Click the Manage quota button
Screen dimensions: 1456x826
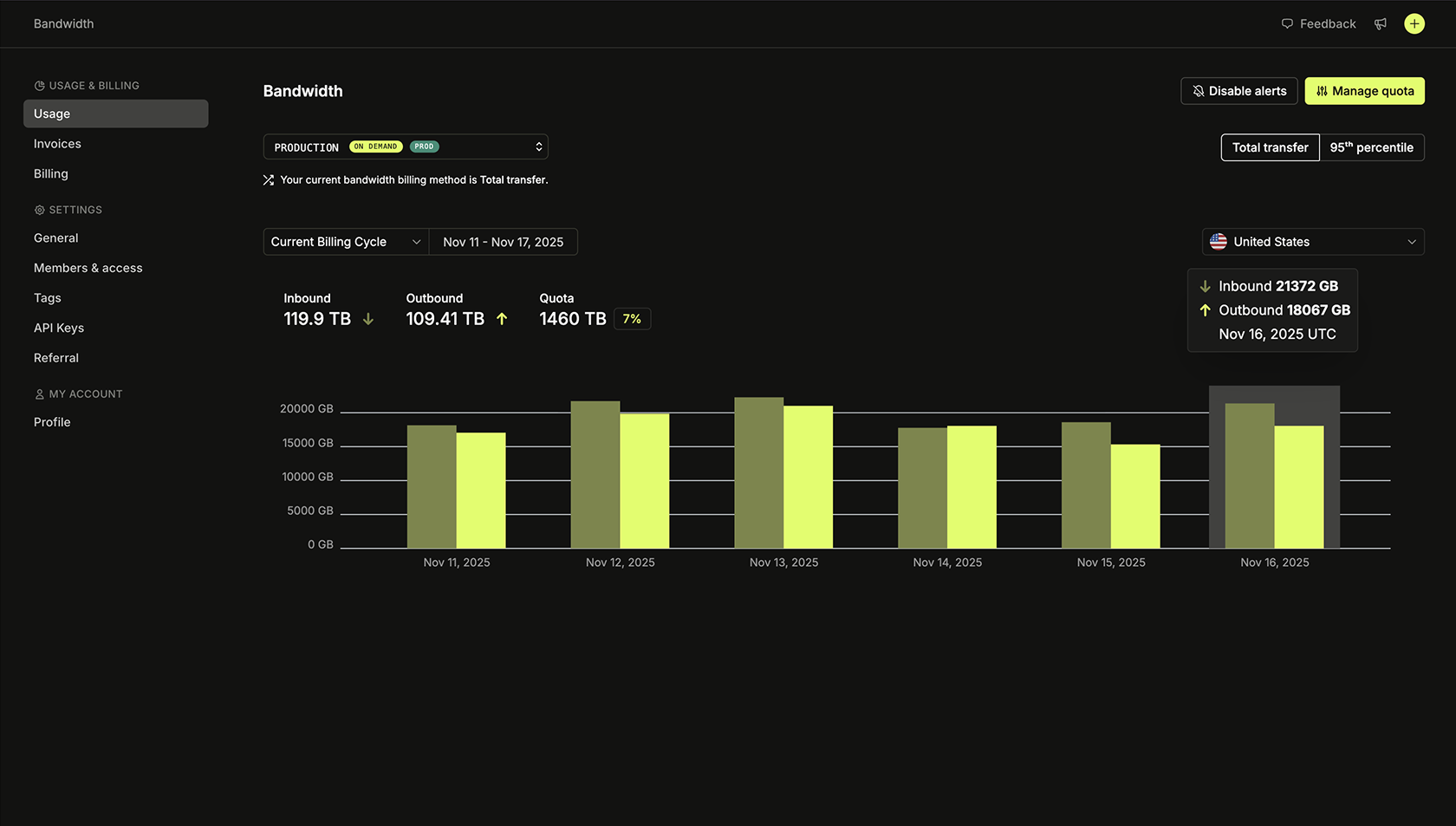[x=1364, y=91]
